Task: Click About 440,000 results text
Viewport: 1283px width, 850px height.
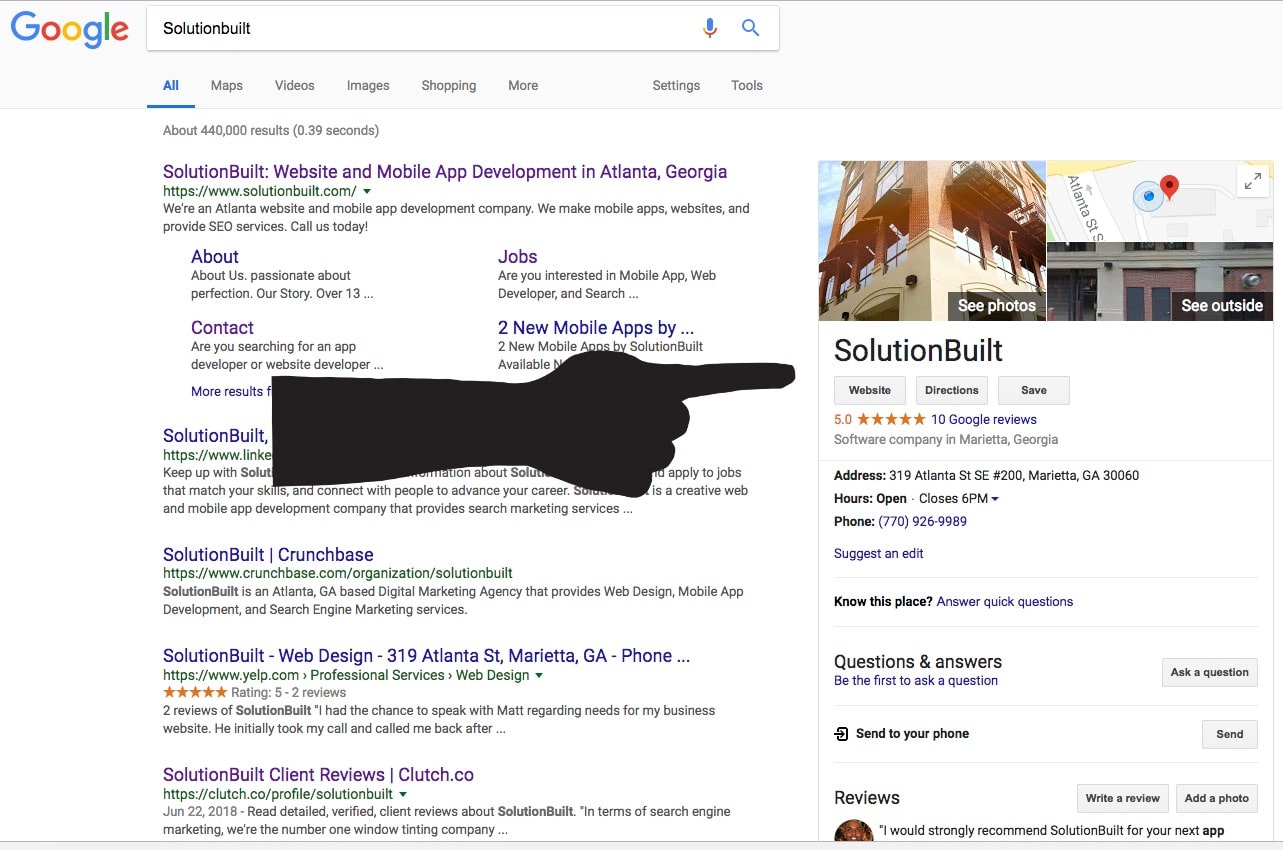Action: 271,130
